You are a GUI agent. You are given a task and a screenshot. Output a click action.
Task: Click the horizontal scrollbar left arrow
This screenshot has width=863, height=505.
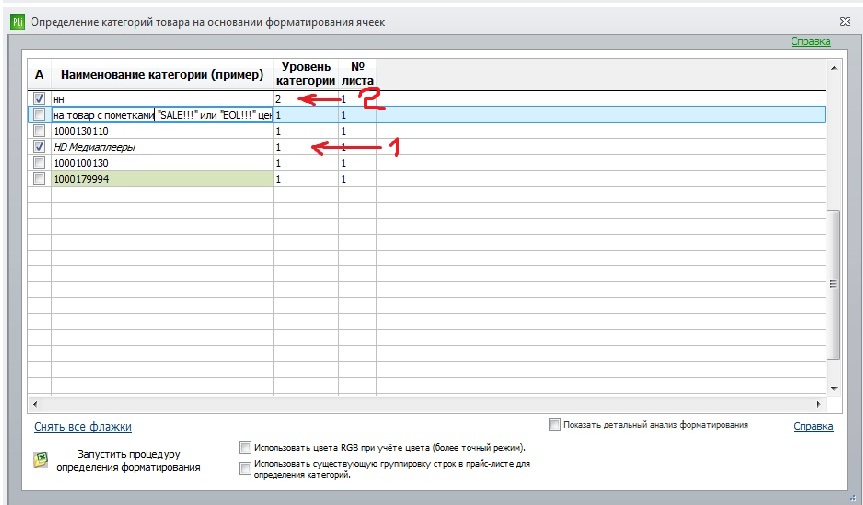[35, 404]
